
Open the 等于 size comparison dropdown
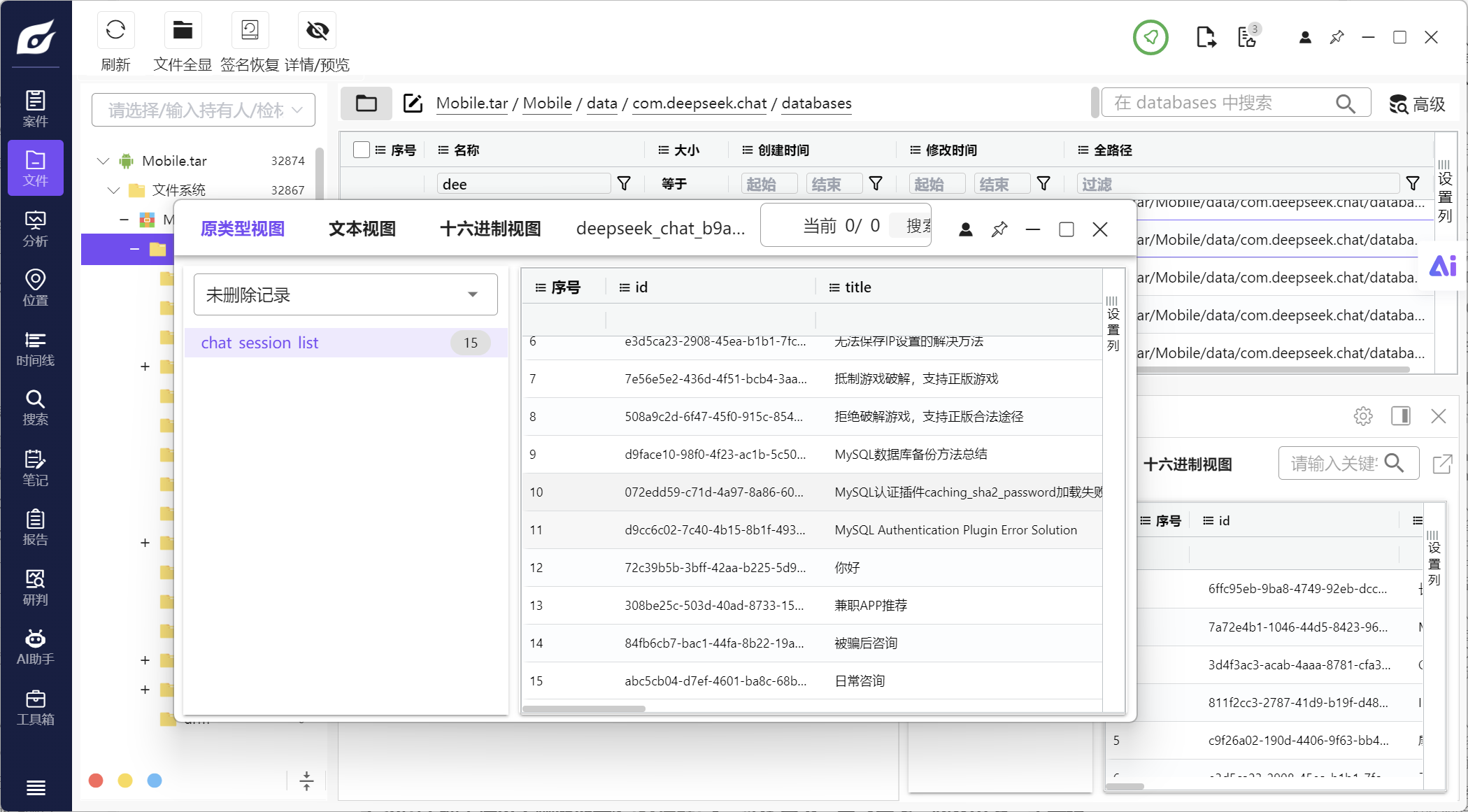(x=674, y=184)
